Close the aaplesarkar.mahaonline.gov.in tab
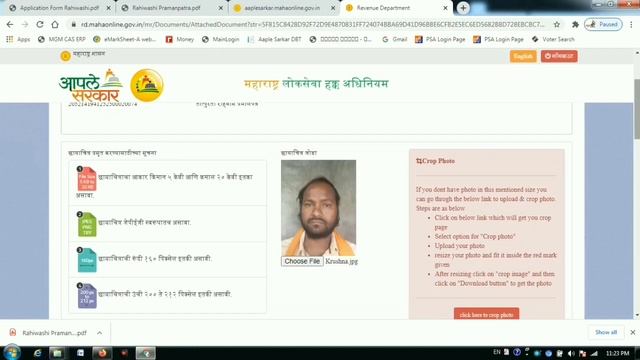This screenshot has height=360, width=640. pos(333,8)
